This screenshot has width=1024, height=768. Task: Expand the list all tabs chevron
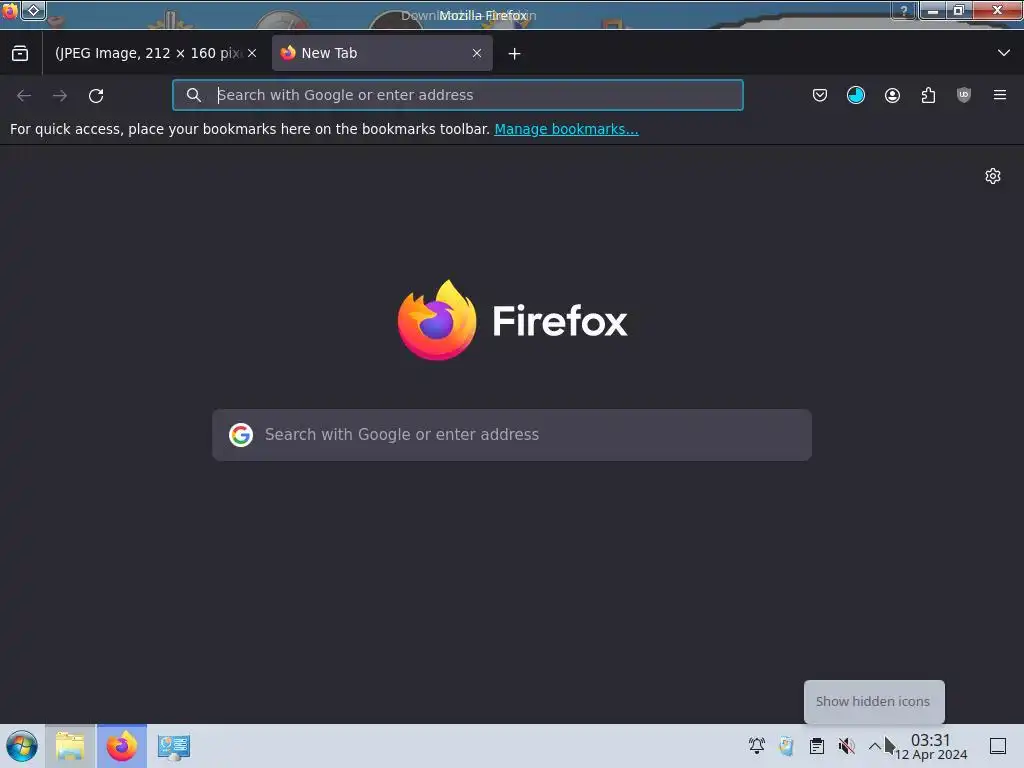1004,53
